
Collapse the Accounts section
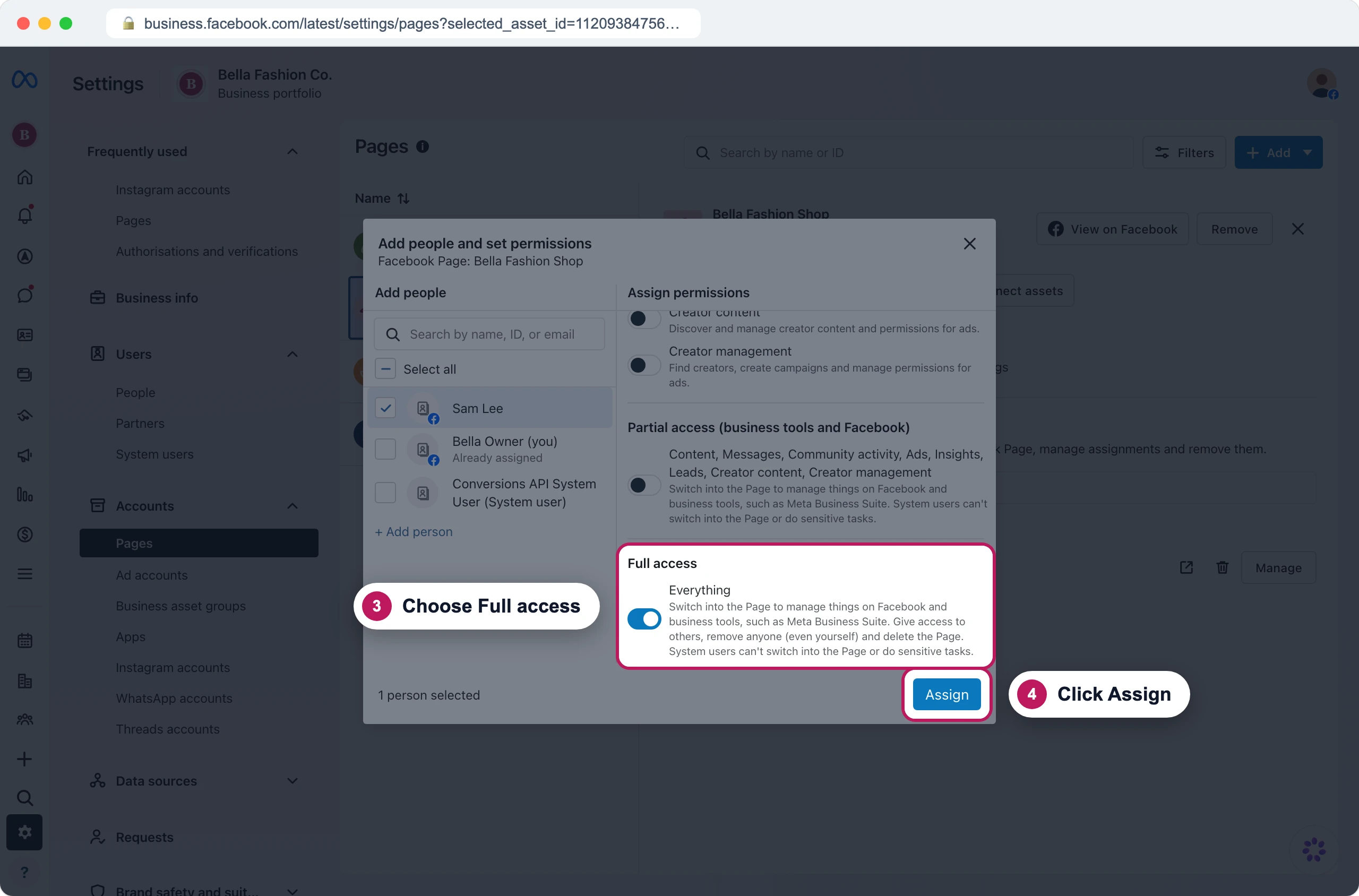point(293,506)
